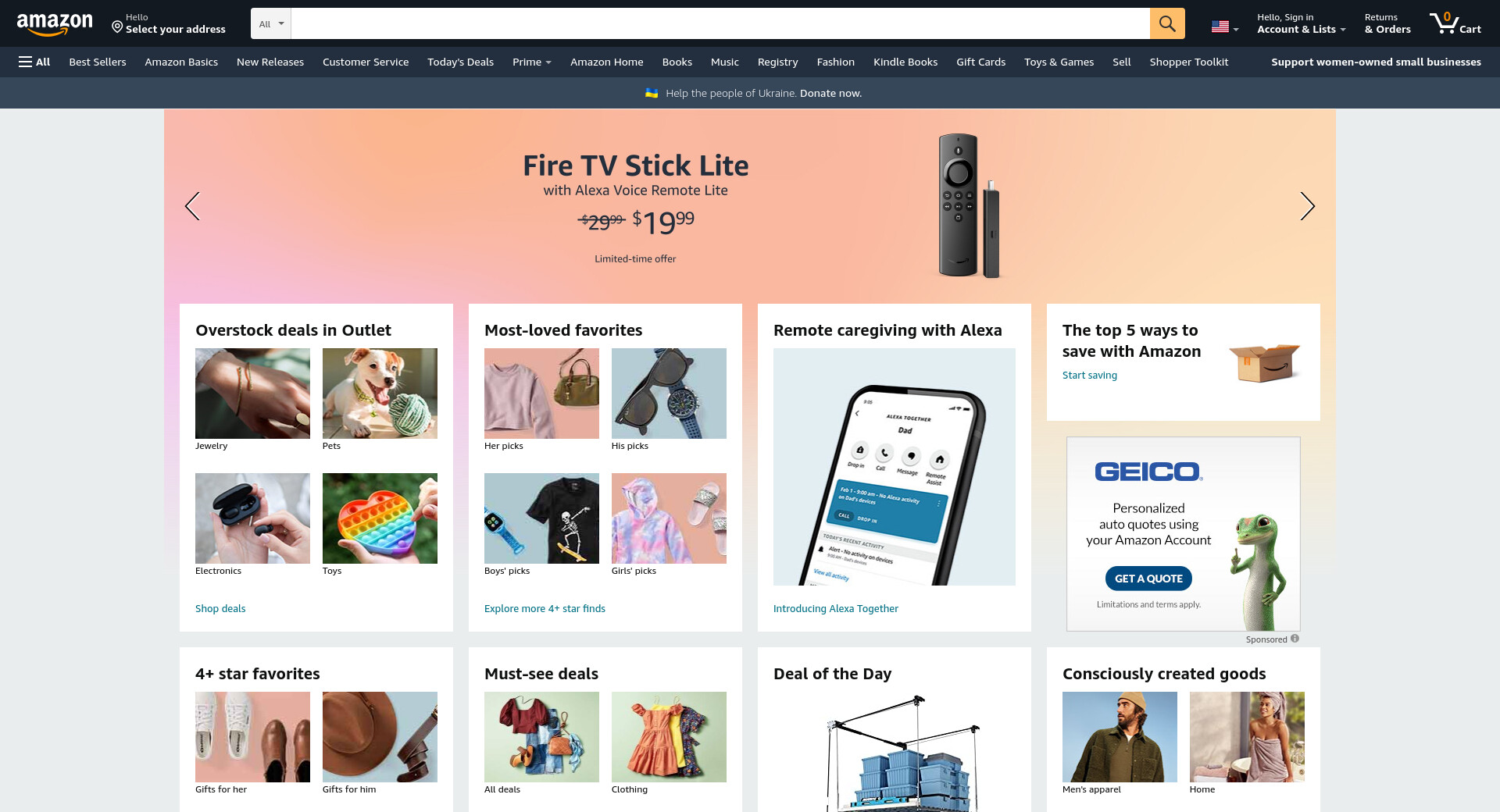Expand the Prime menu in navigation
The height and width of the screenshot is (812, 1500).
click(x=531, y=62)
